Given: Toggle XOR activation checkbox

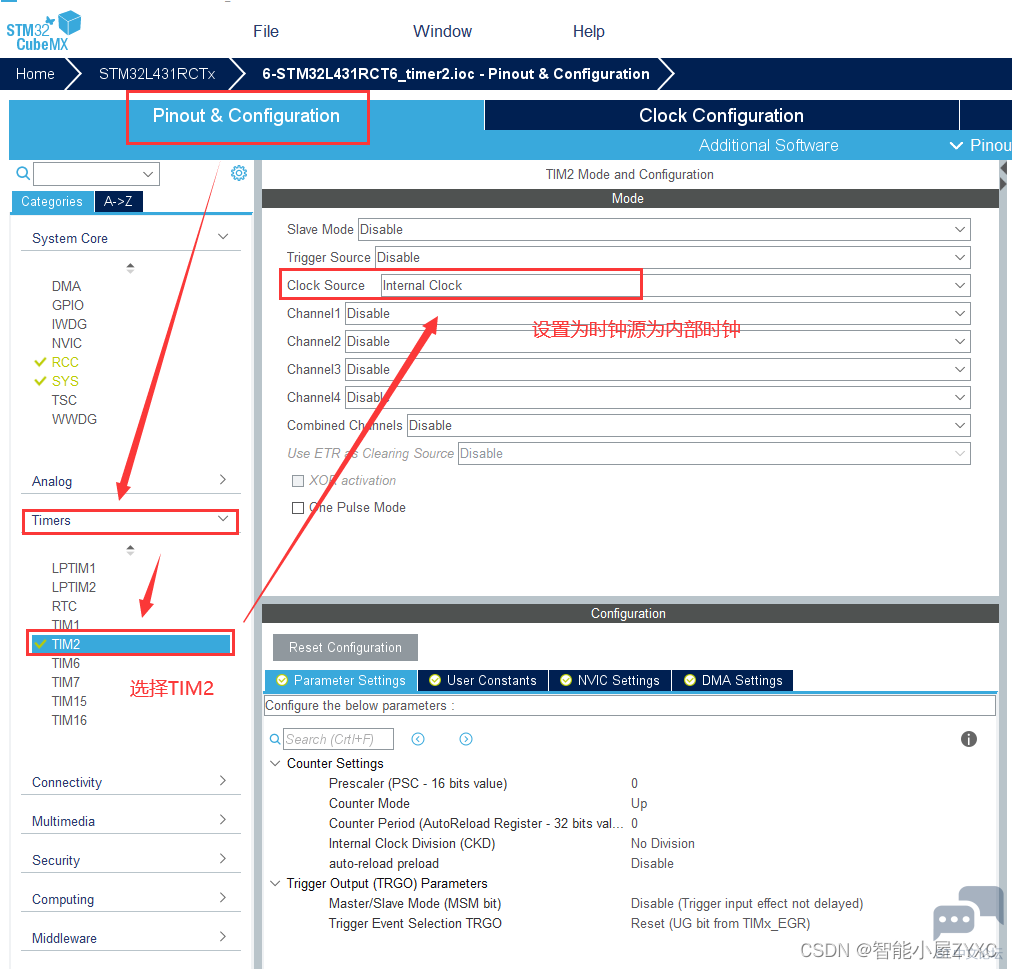Looking at the screenshot, I should pos(298,481).
